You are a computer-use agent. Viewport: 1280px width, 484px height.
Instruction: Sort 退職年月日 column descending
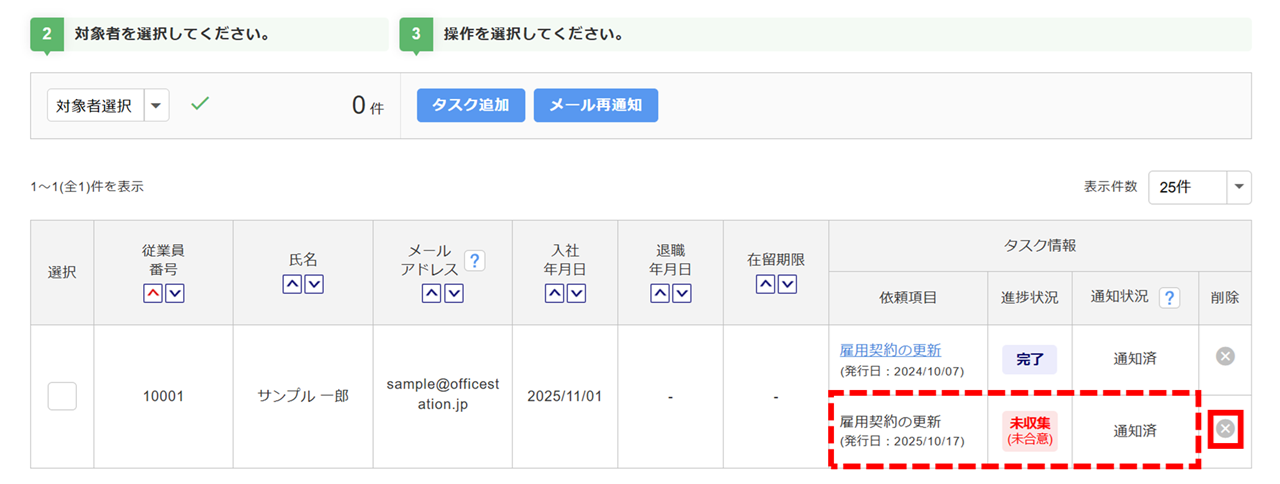pos(681,293)
